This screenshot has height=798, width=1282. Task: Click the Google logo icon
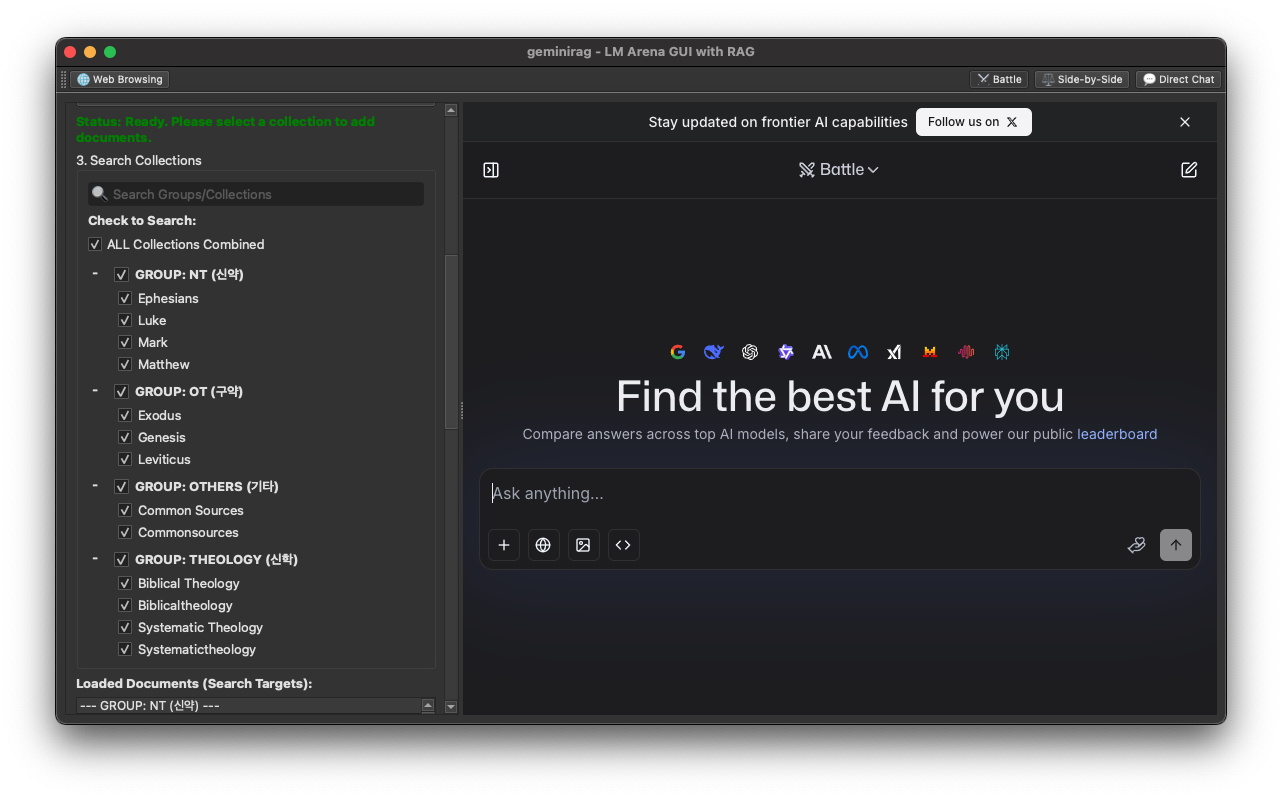(x=678, y=352)
